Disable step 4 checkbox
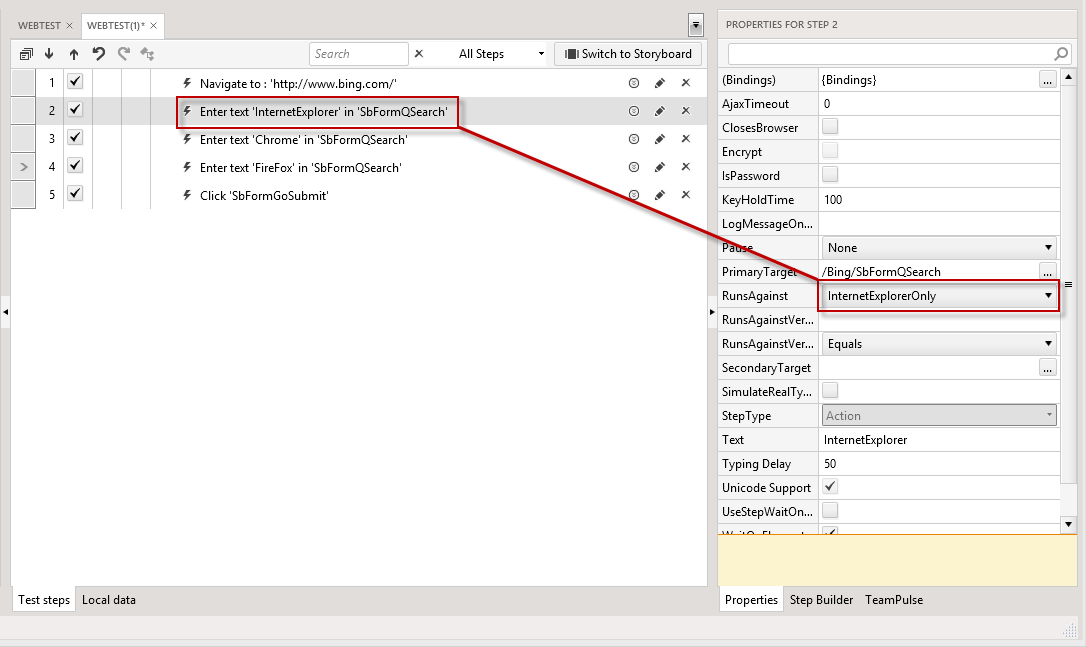Viewport: 1086px width, 647px height. click(75, 166)
